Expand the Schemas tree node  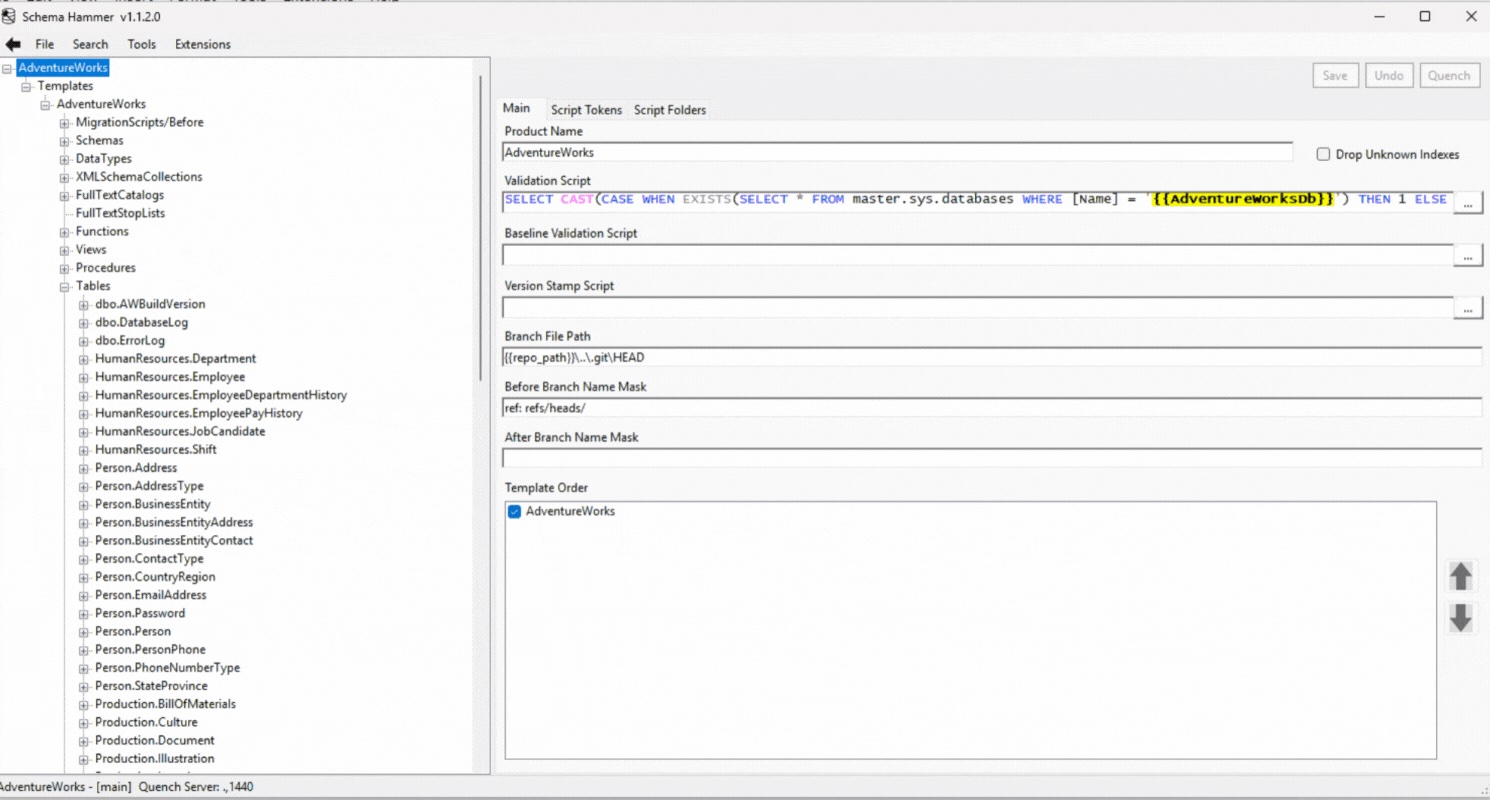point(63,140)
